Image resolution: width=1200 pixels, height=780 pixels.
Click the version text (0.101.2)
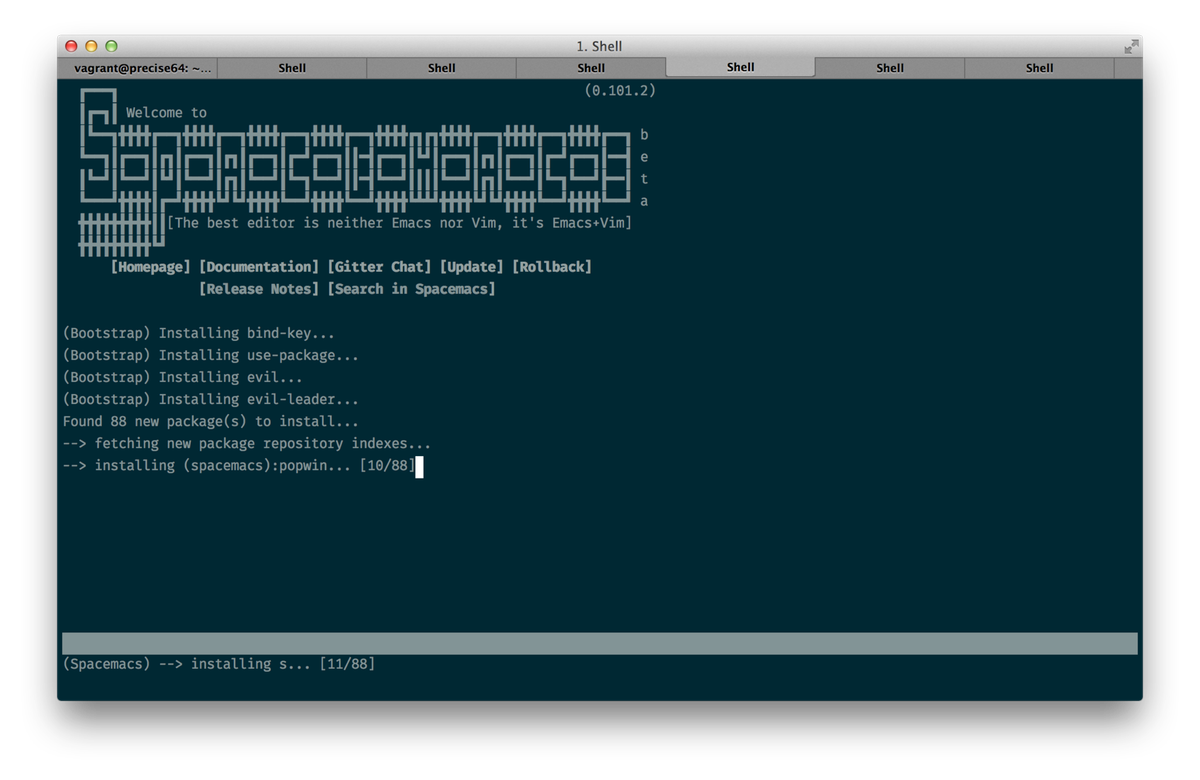point(620,90)
